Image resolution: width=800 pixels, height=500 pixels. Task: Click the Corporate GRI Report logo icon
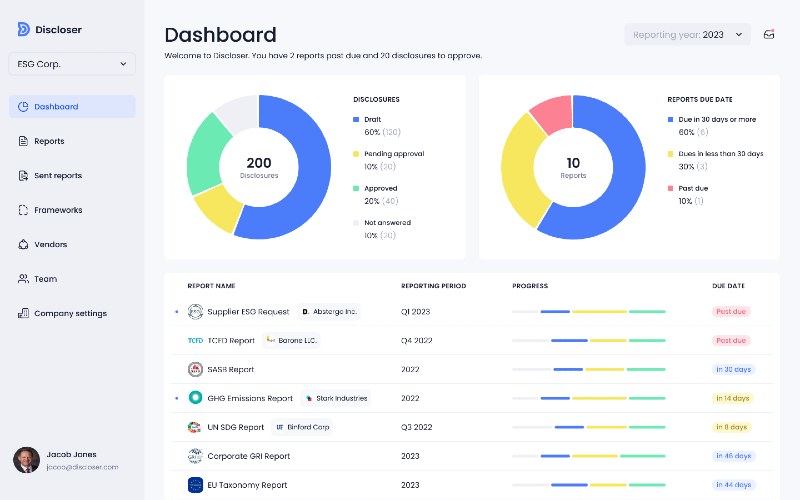coord(195,456)
